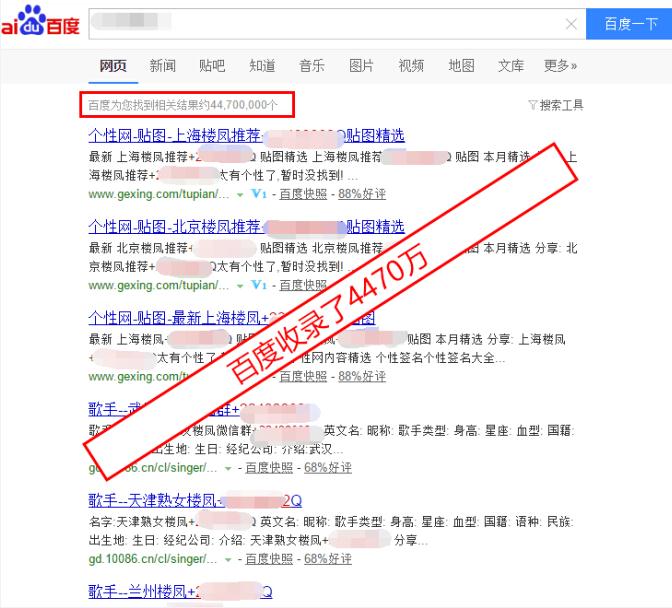The width and height of the screenshot is (672, 608).
Task: Open the 视频 search tab
Action: tap(411, 66)
